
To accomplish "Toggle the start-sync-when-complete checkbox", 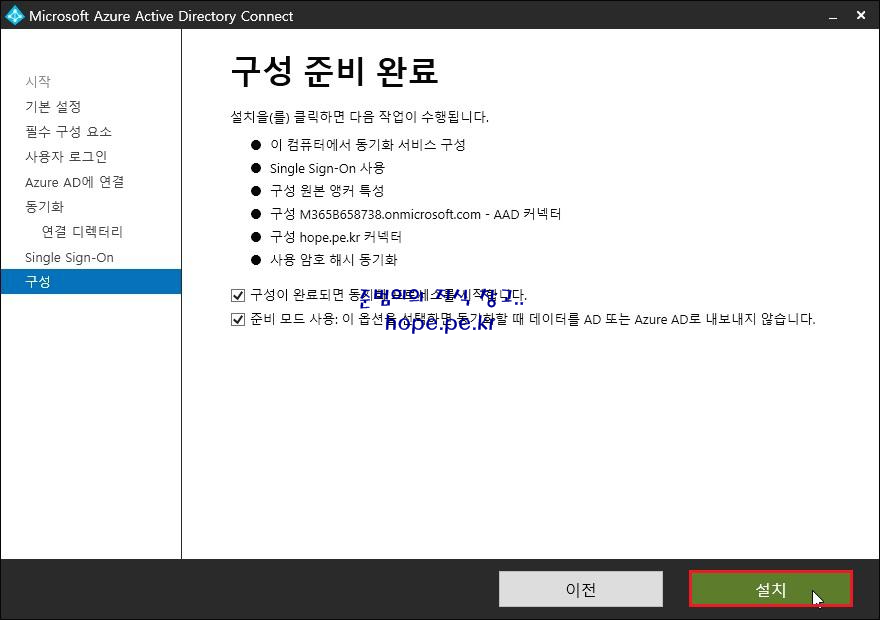I will [x=238, y=295].
